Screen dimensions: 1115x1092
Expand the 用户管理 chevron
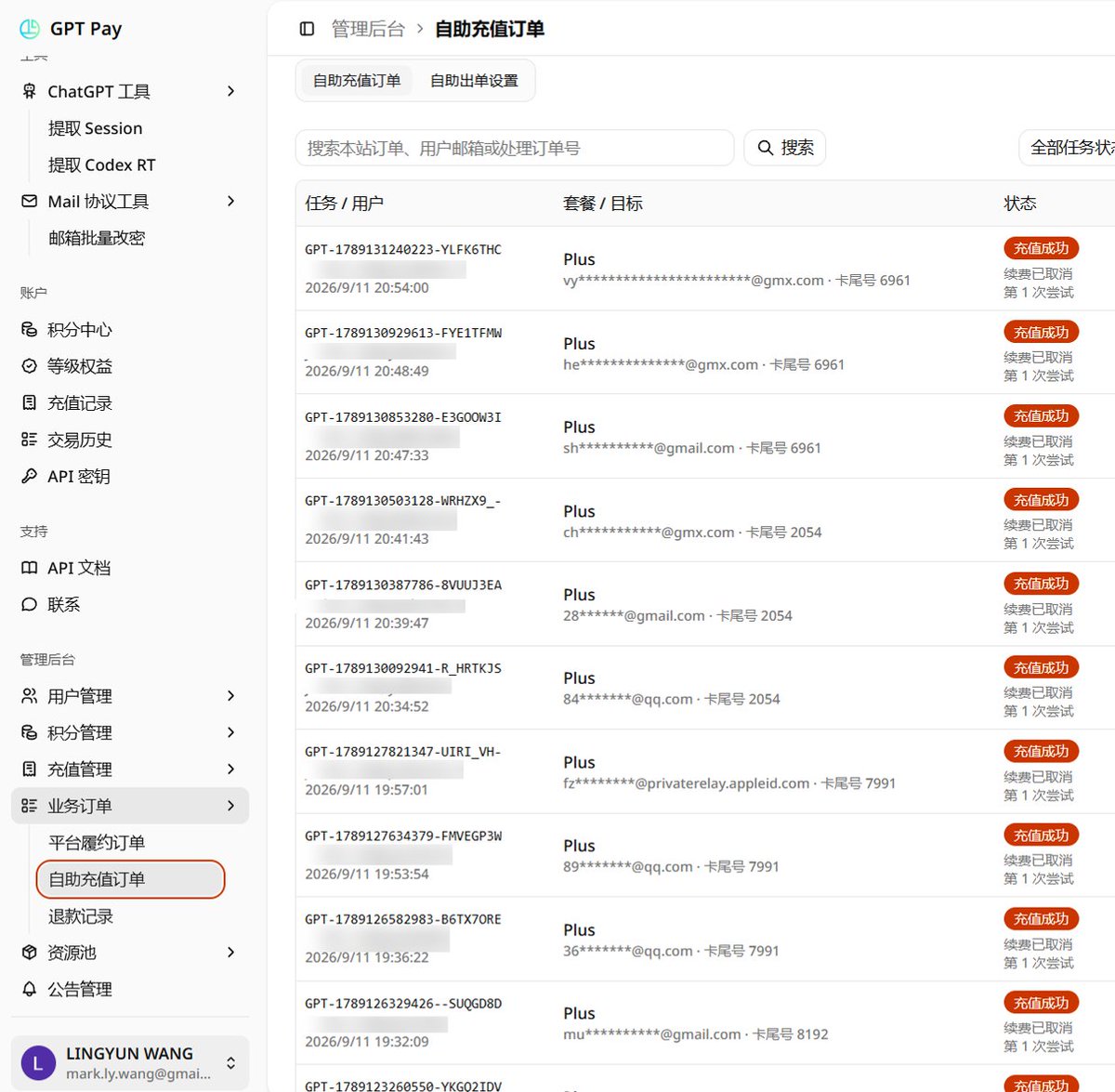[x=230, y=696]
